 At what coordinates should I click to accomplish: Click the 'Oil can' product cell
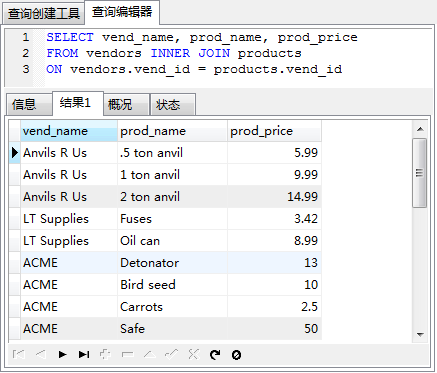tap(172, 241)
